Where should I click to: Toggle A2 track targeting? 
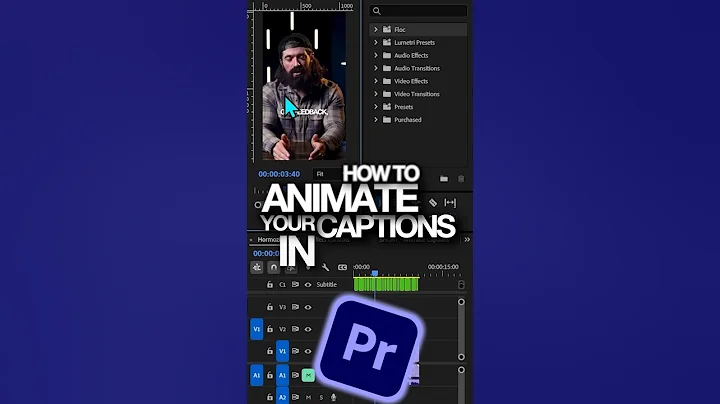point(282,397)
